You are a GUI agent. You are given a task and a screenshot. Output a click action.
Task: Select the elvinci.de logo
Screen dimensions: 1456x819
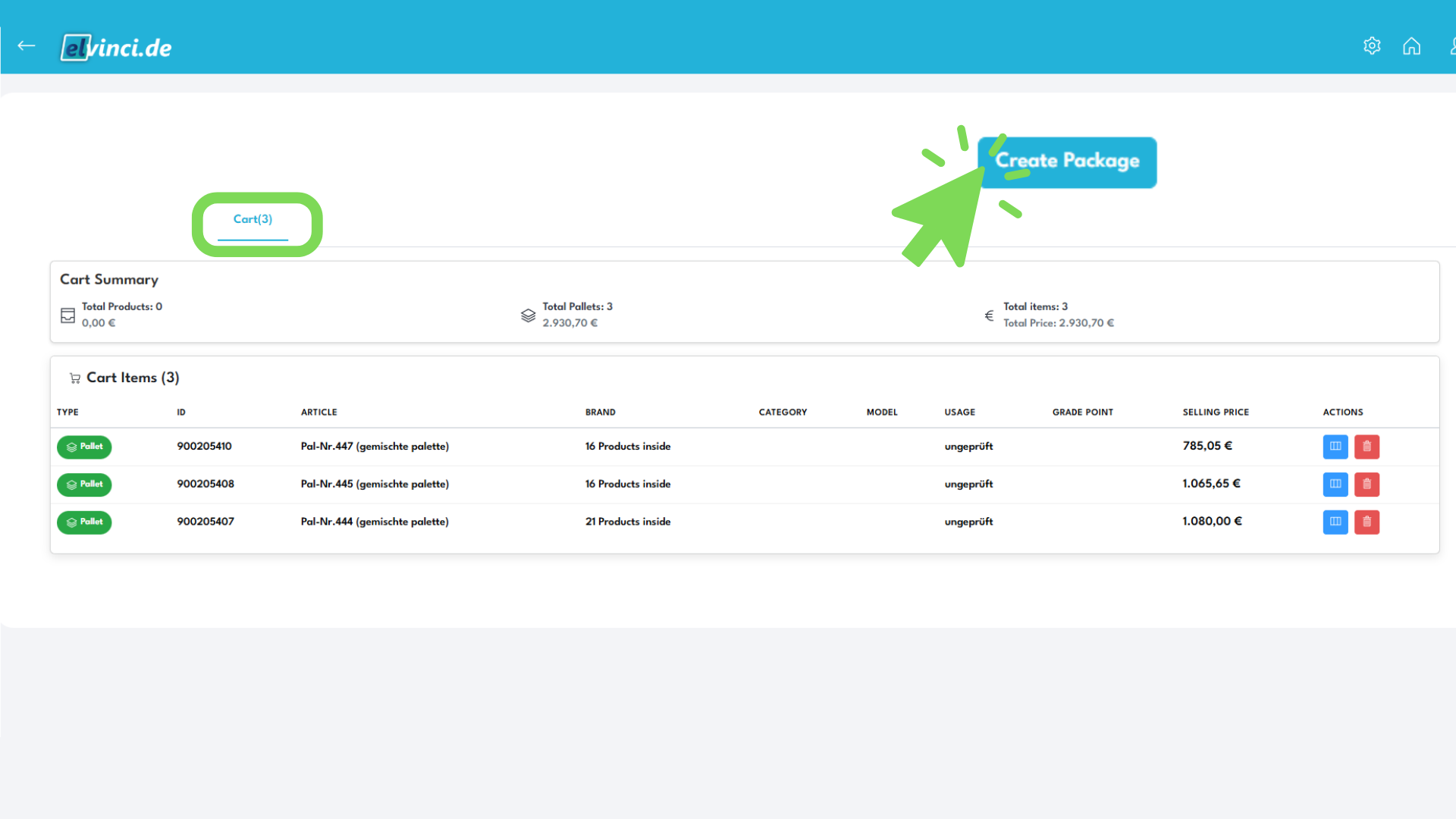tap(115, 47)
